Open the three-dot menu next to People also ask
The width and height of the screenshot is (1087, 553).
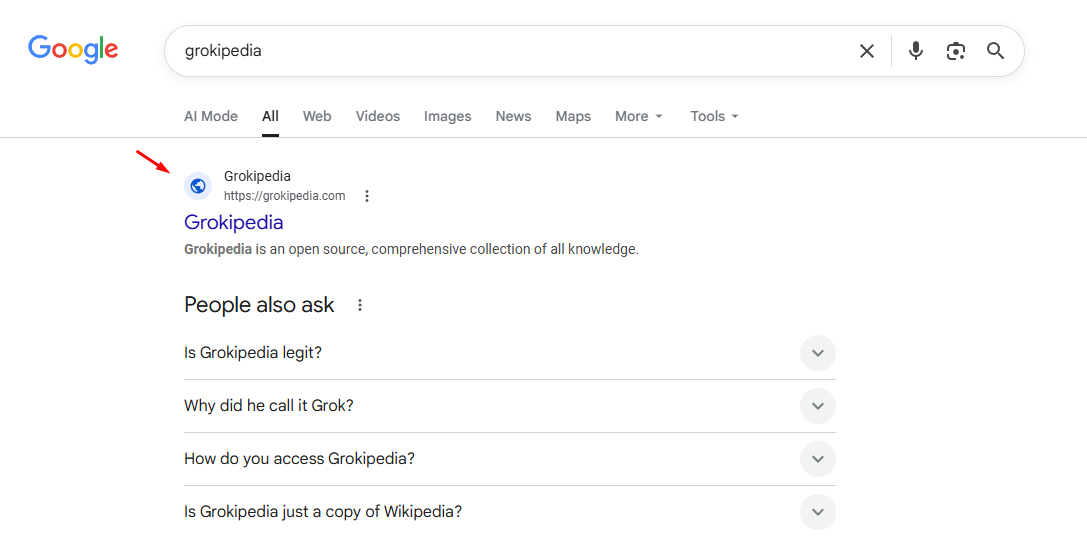(x=359, y=305)
